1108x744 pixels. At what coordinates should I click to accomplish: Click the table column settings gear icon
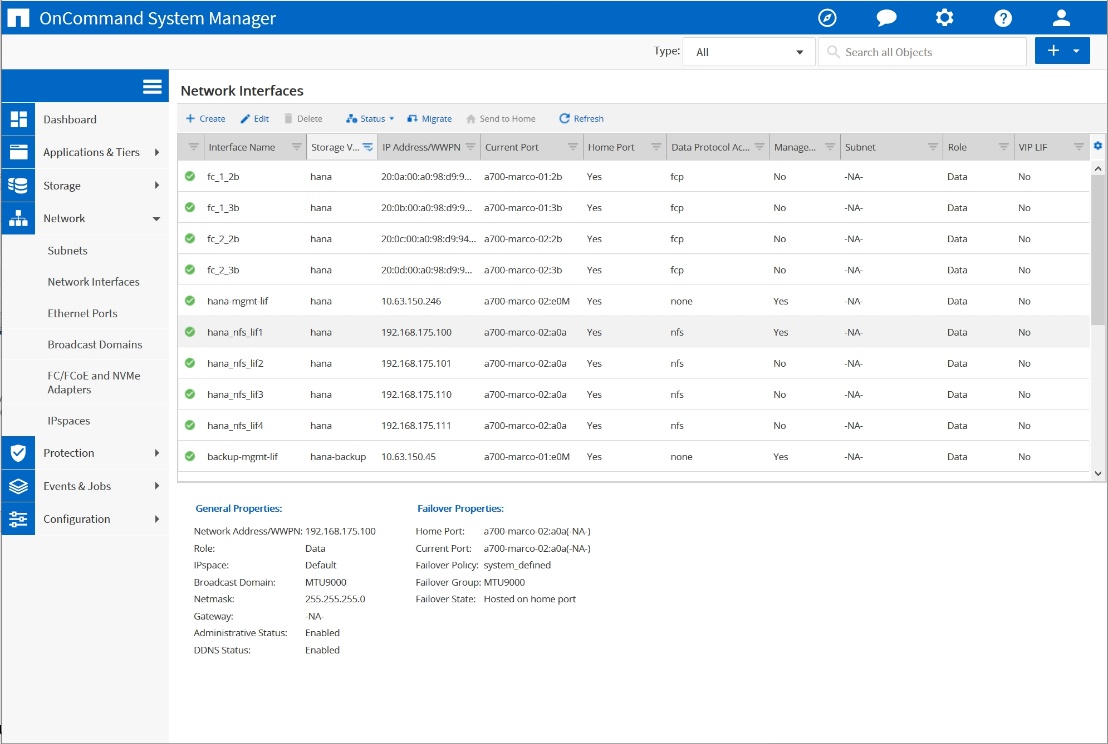1098,146
